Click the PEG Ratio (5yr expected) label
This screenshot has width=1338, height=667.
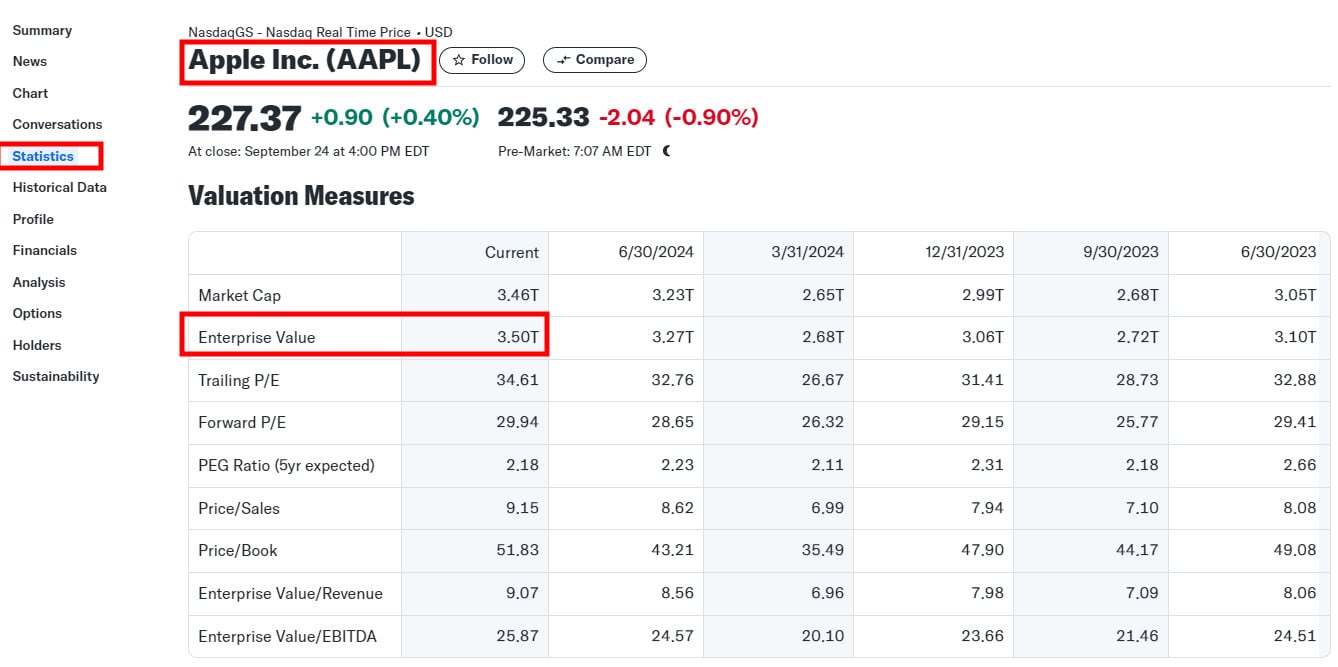tap(286, 465)
